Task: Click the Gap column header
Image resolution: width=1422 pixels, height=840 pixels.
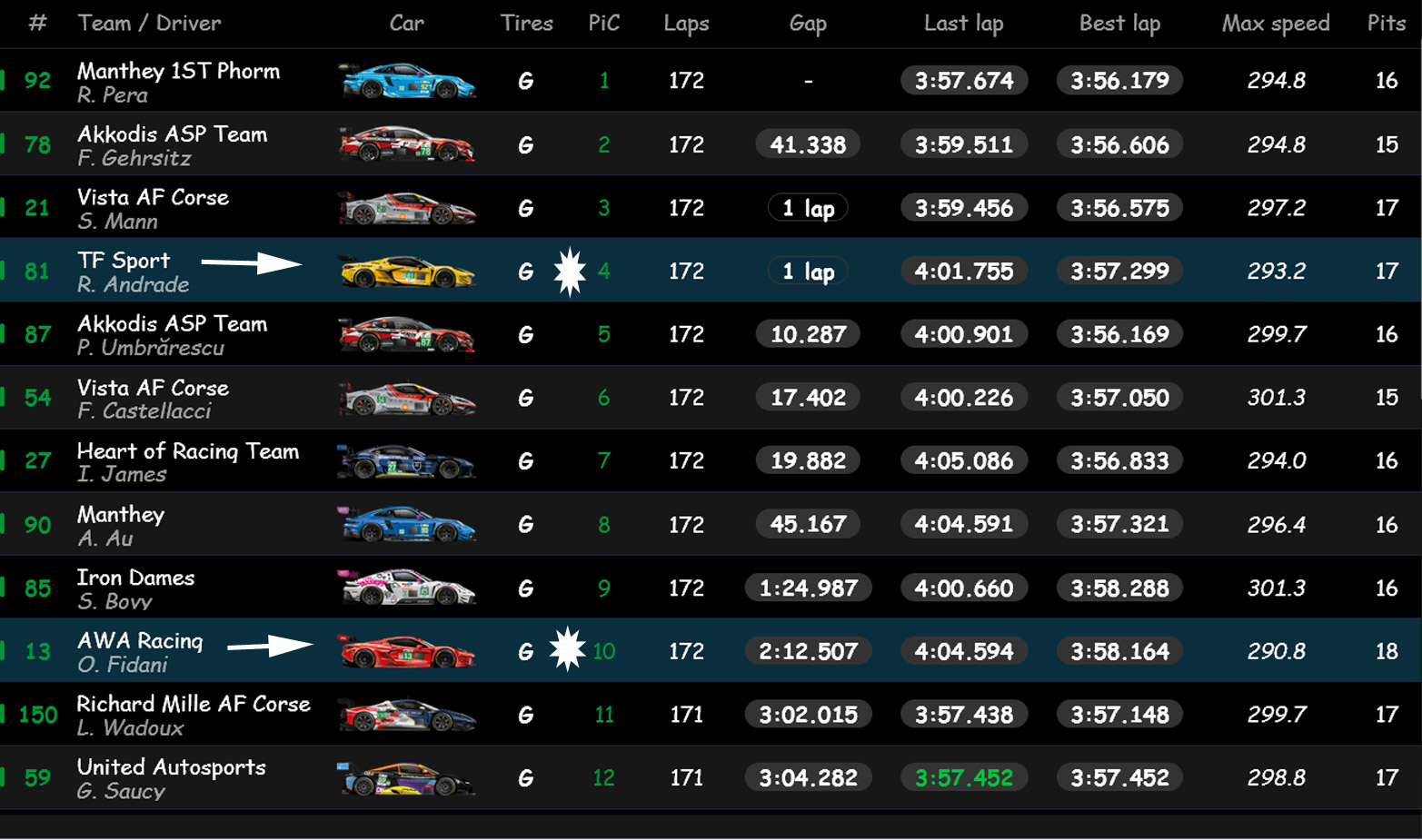Action: [x=808, y=24]
